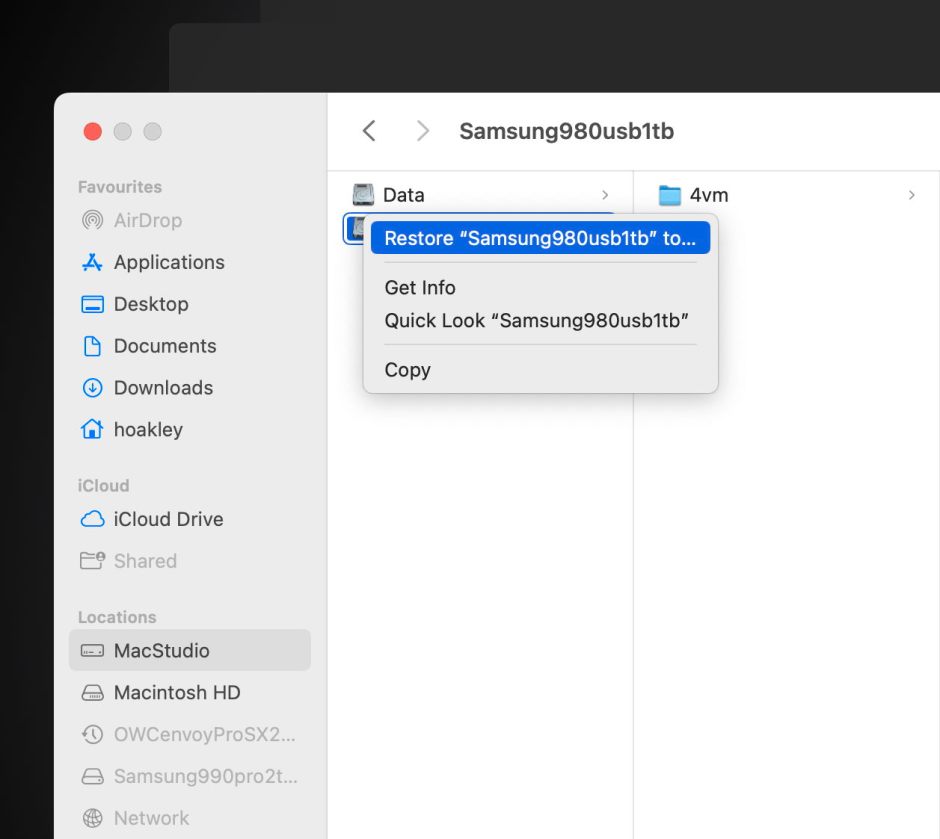Open the Samsung990pro2tb backup volume

205,776
